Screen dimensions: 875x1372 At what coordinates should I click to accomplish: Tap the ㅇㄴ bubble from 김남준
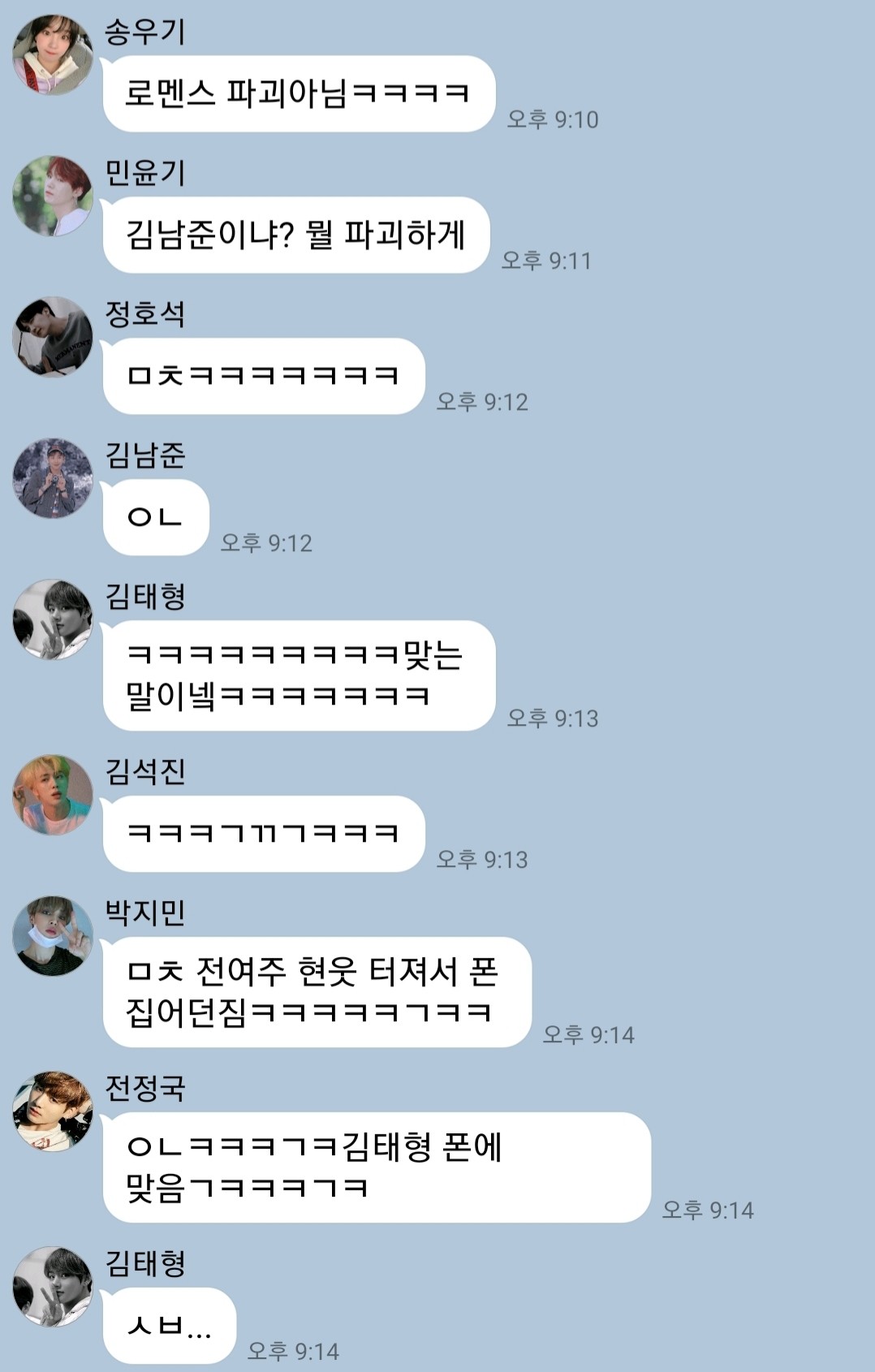pos(156,517)
